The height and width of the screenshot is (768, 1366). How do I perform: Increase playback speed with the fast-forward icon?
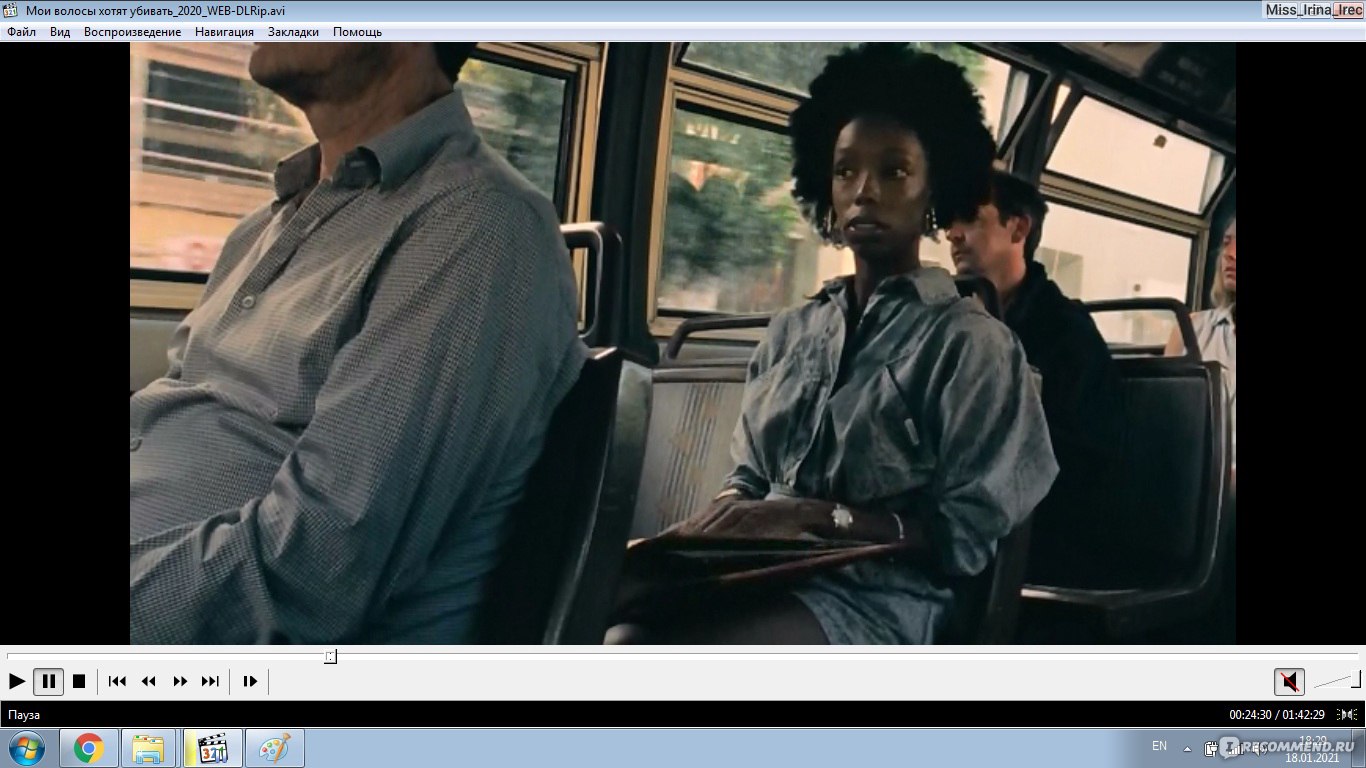point(180,682)
